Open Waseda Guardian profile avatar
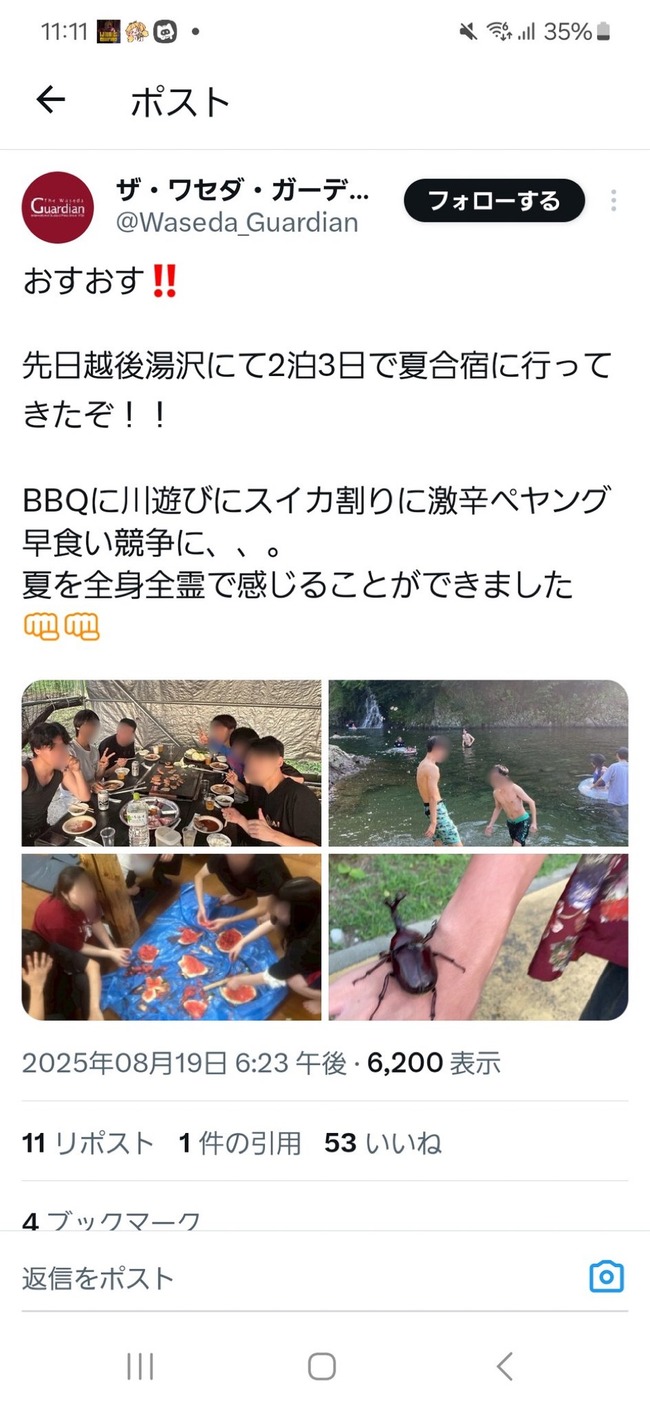 tap(58, 207)
